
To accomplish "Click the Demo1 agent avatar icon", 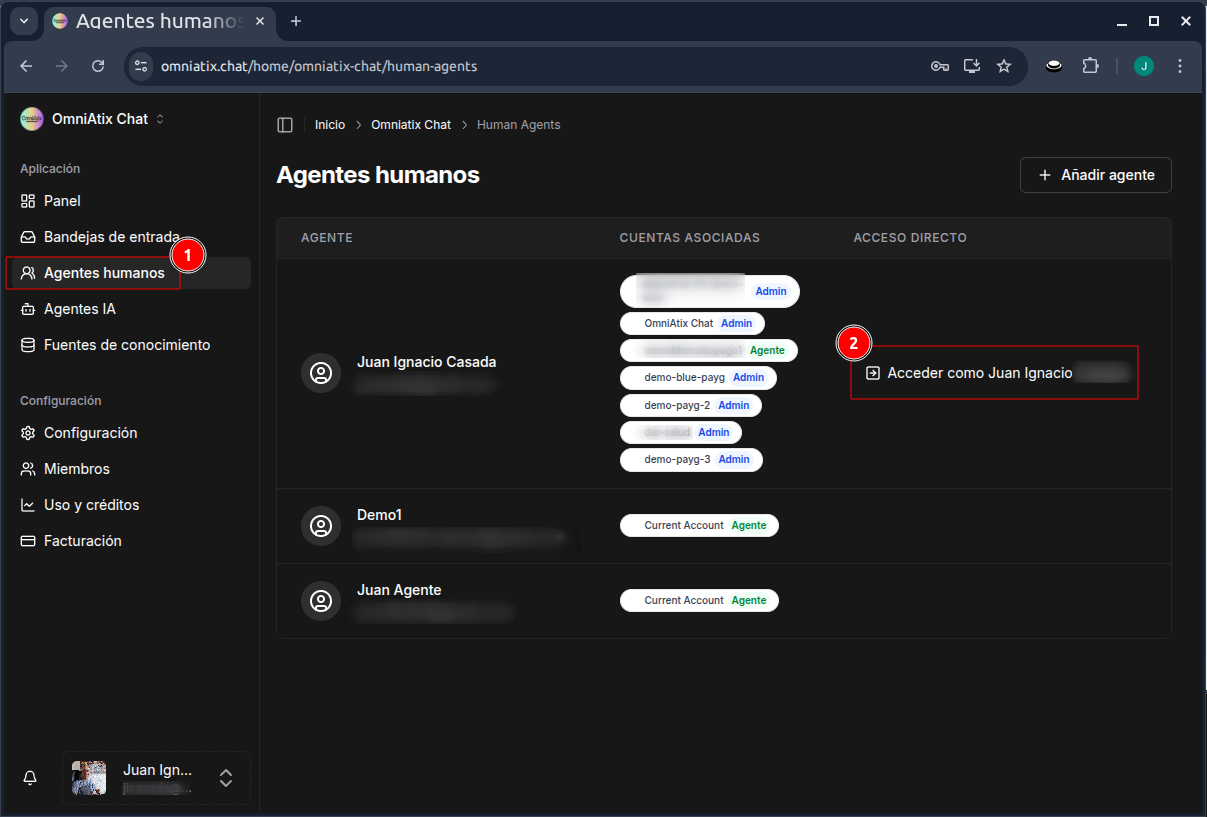I will [x=321, y=526].
